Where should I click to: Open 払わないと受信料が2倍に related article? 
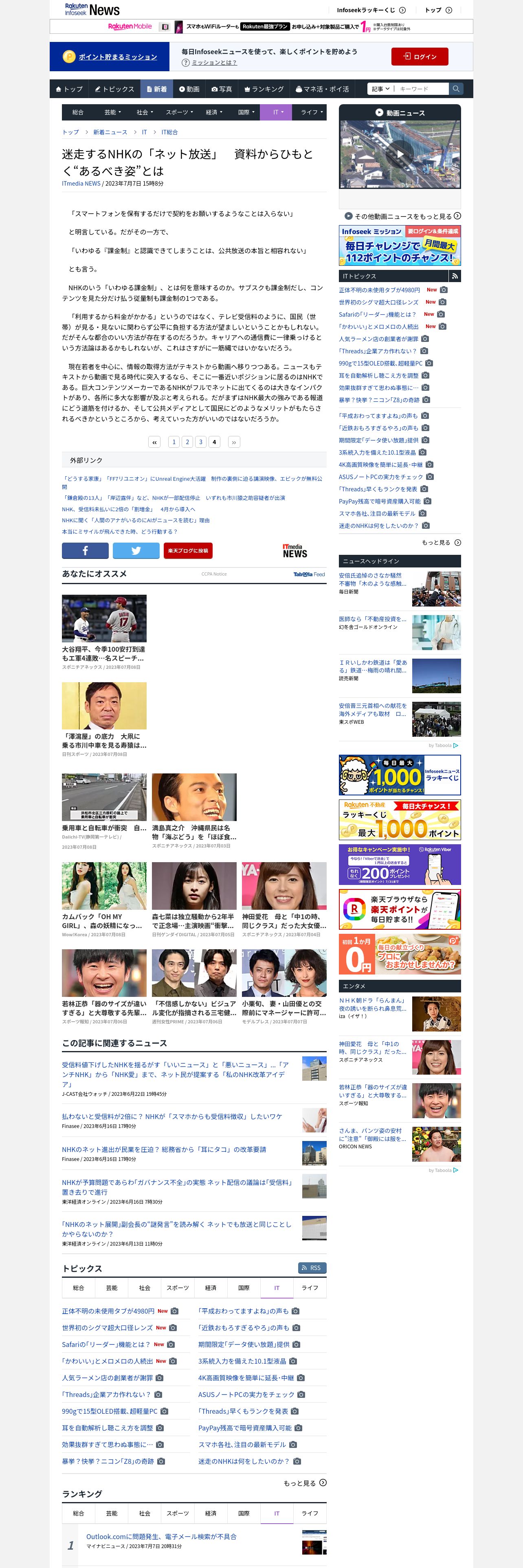pyautogui.click(x=172, y=1116)
